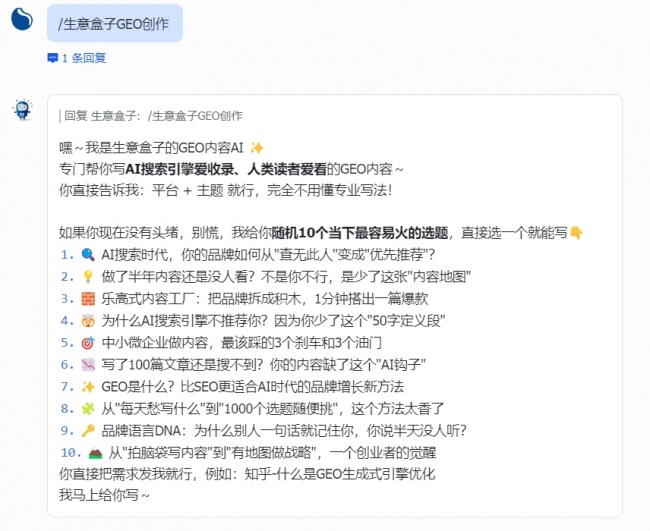This screenshot has width=650, height=531.
Task: Click the /生意盒子GEO创作 message bubble
Action: (x=115, y=24)
